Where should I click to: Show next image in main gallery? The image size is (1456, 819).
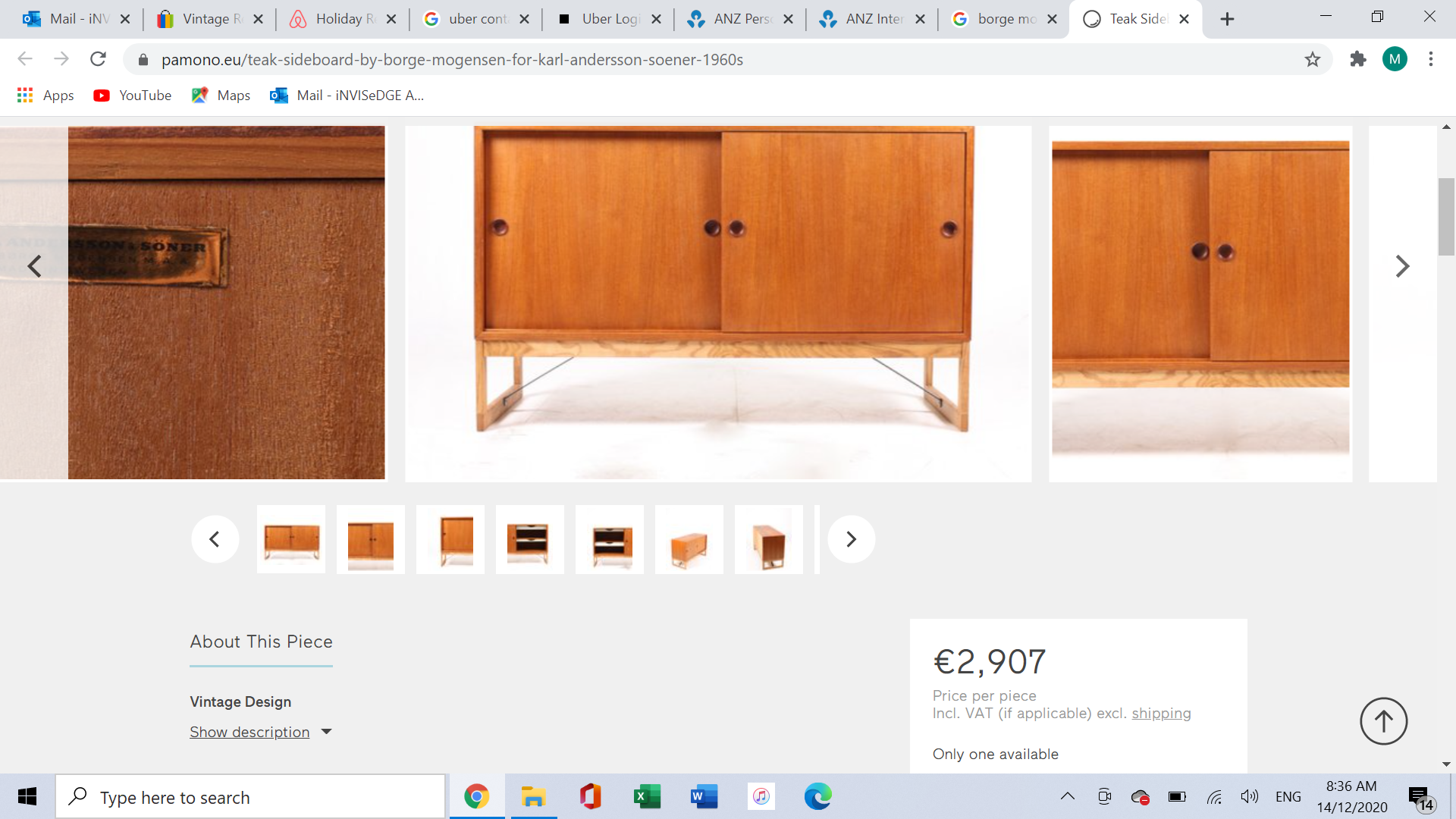pos(1402,266)
